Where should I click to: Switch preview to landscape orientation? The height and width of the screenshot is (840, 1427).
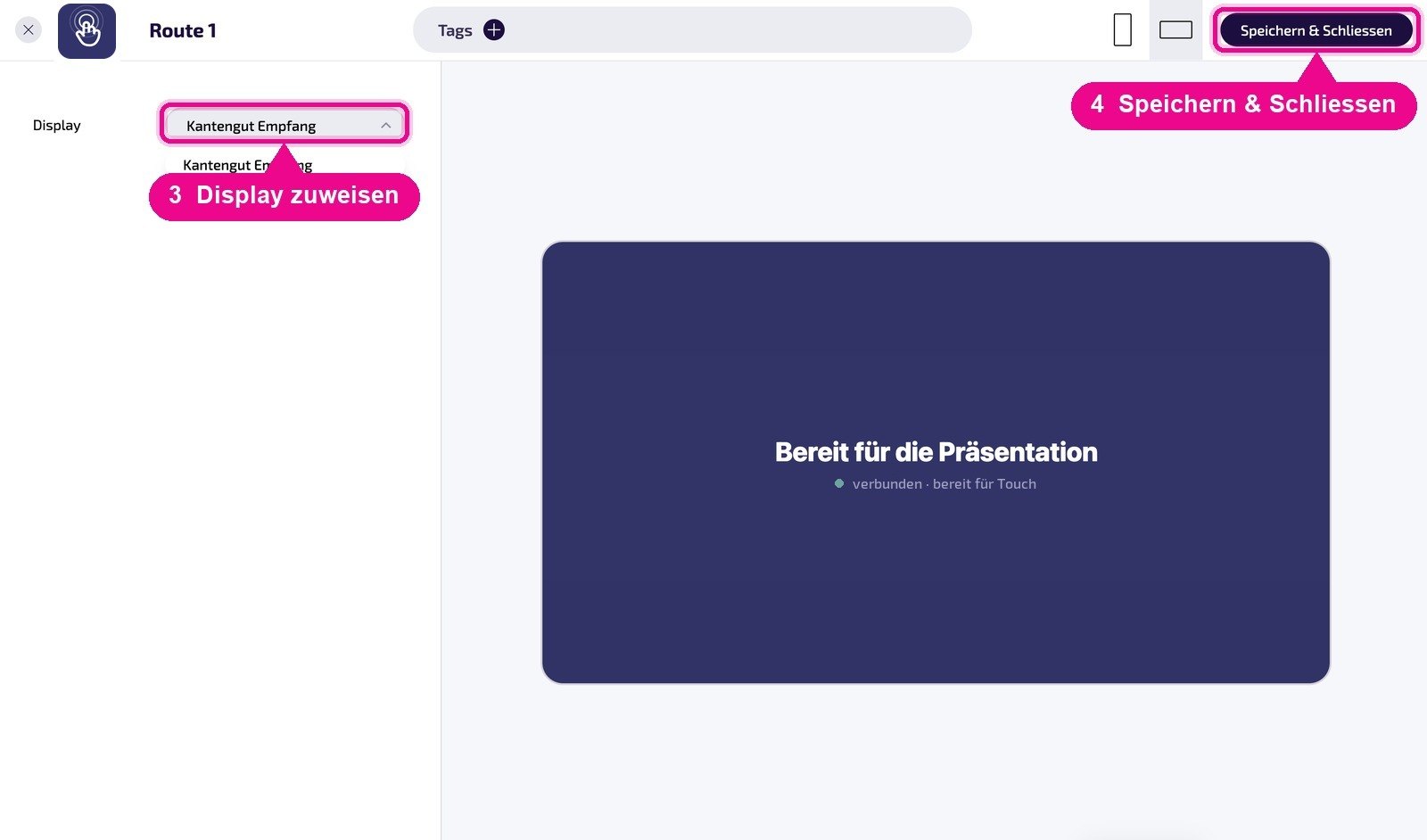click(x=1175, y=30)
